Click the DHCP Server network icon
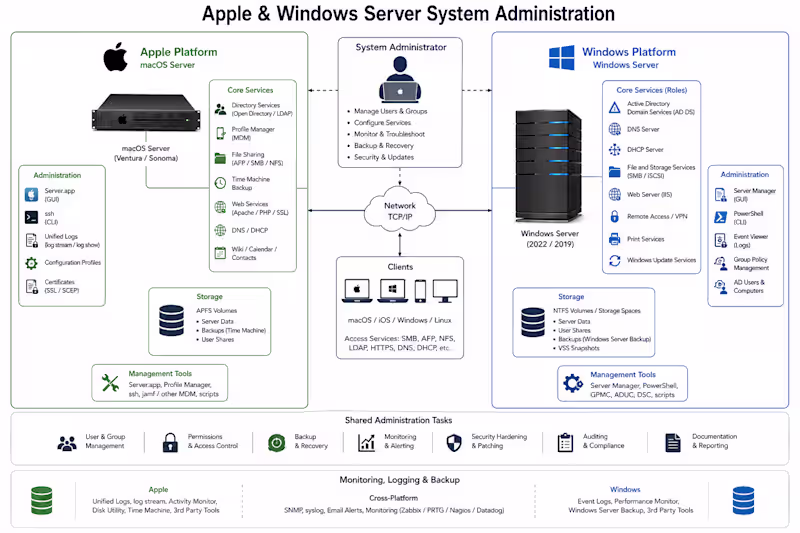The width and height of the screenshot is (800, 533). coord(615,149)
